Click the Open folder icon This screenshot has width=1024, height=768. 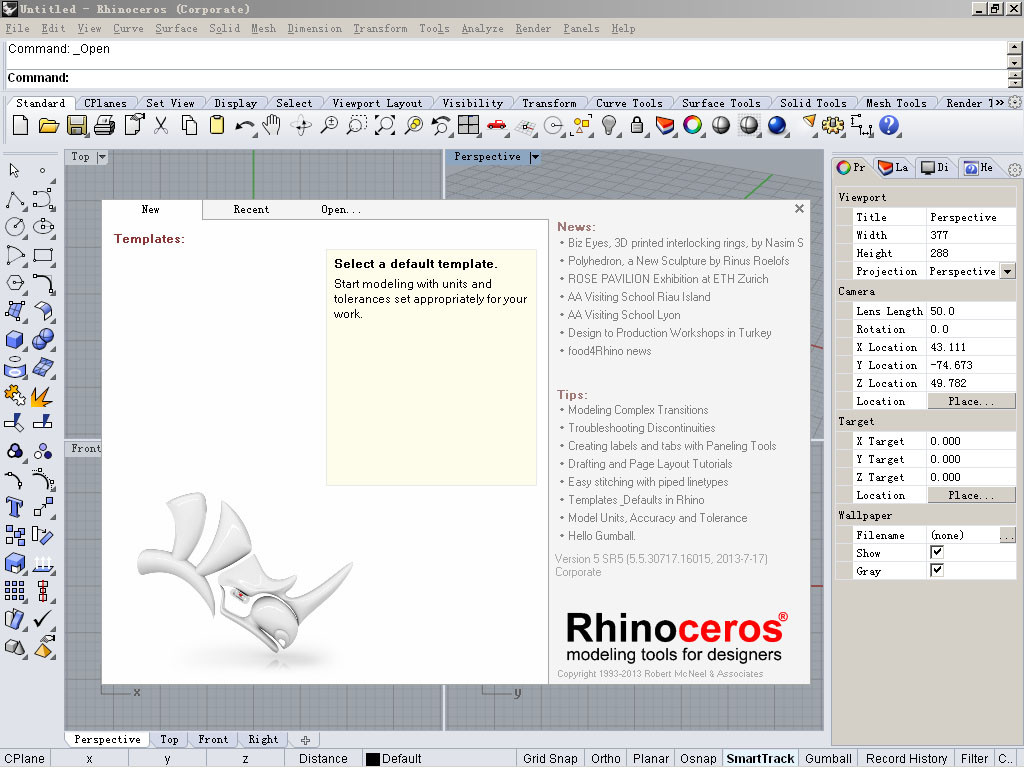tap(48, 125)
